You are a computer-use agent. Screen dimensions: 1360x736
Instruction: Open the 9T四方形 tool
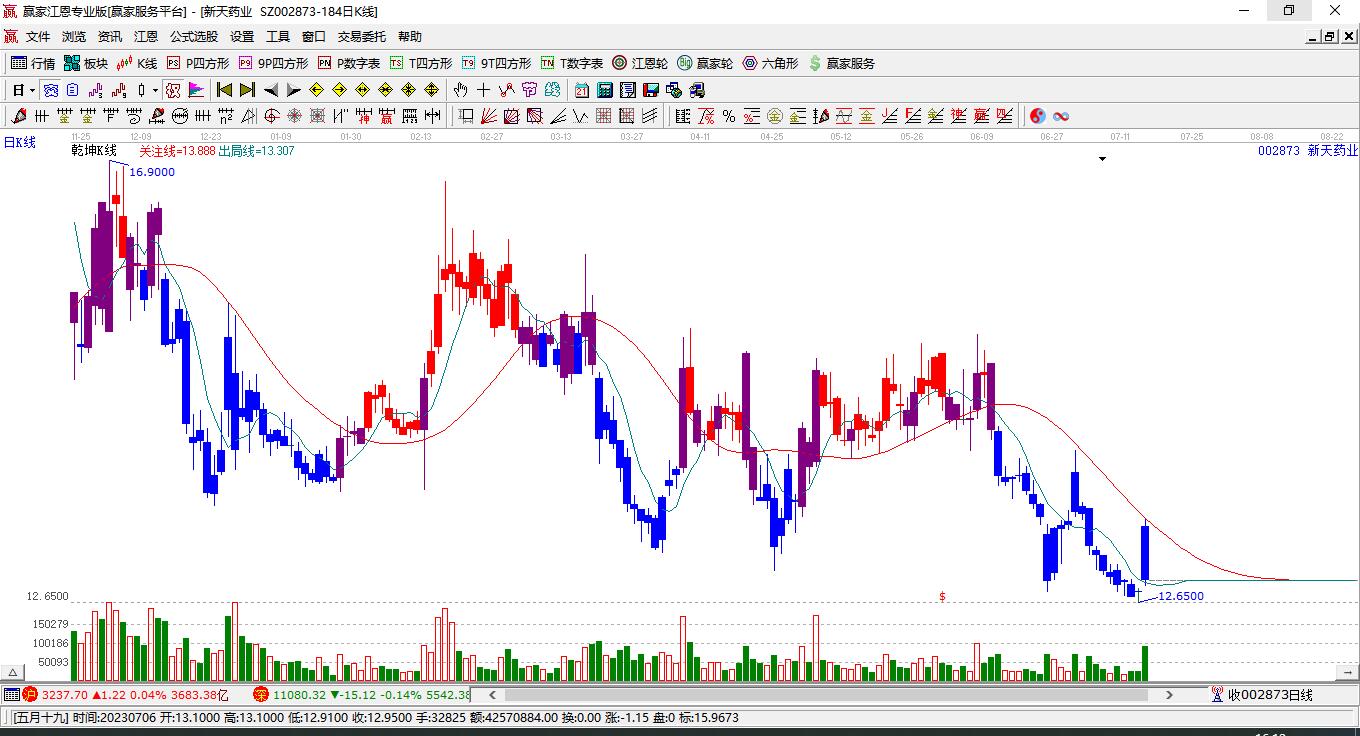pyautogui.click(x=496, y=63)
